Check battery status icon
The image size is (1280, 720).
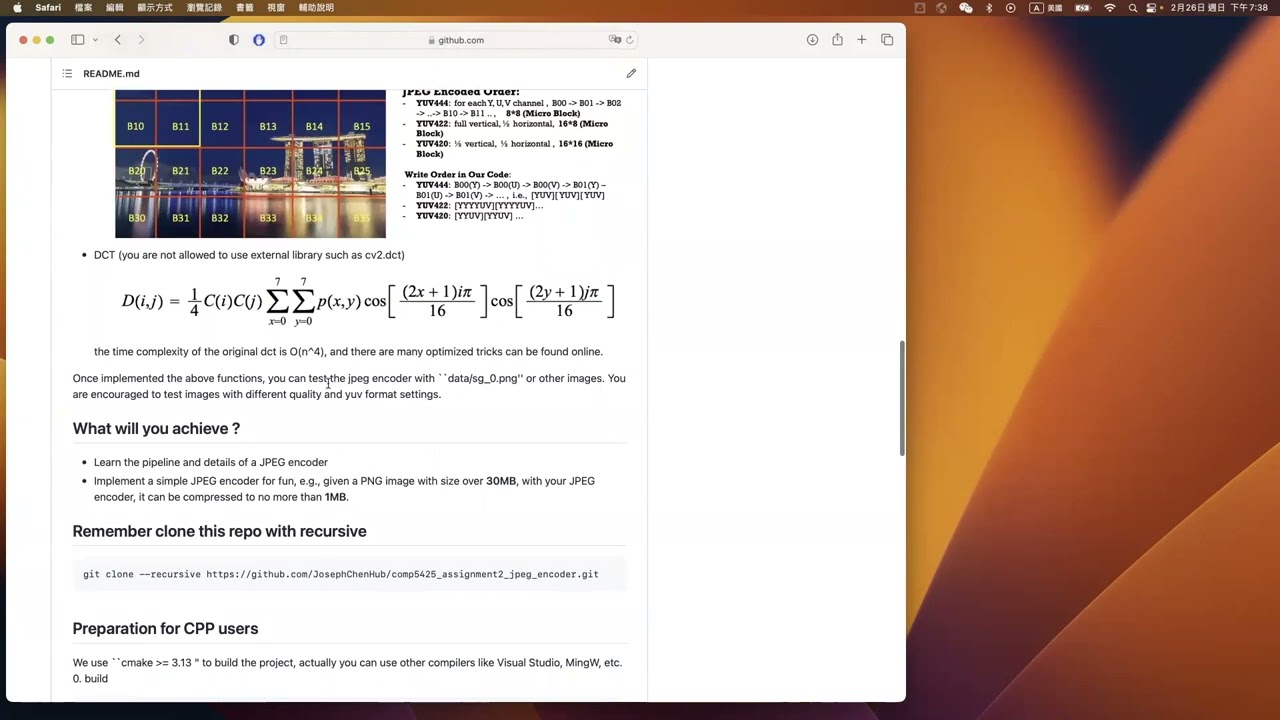click(x=1083, y=8)
